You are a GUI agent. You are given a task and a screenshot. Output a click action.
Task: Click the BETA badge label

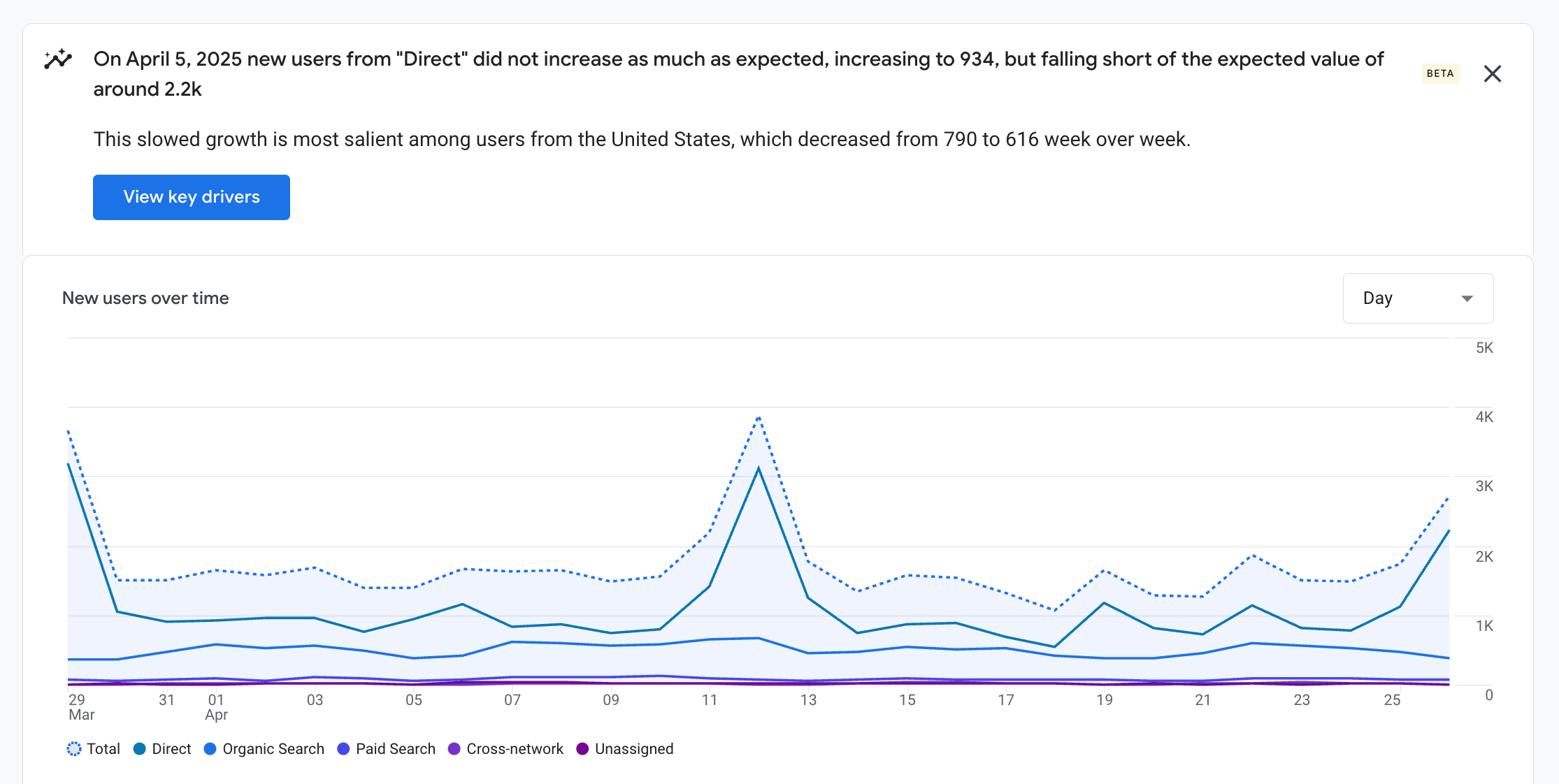1439,73
